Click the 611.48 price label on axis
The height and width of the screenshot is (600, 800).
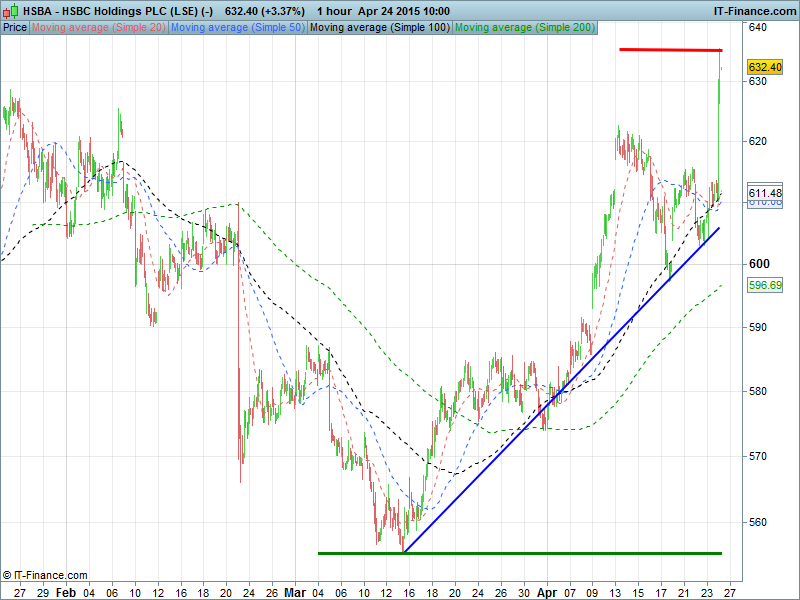(x=765, y=192)
